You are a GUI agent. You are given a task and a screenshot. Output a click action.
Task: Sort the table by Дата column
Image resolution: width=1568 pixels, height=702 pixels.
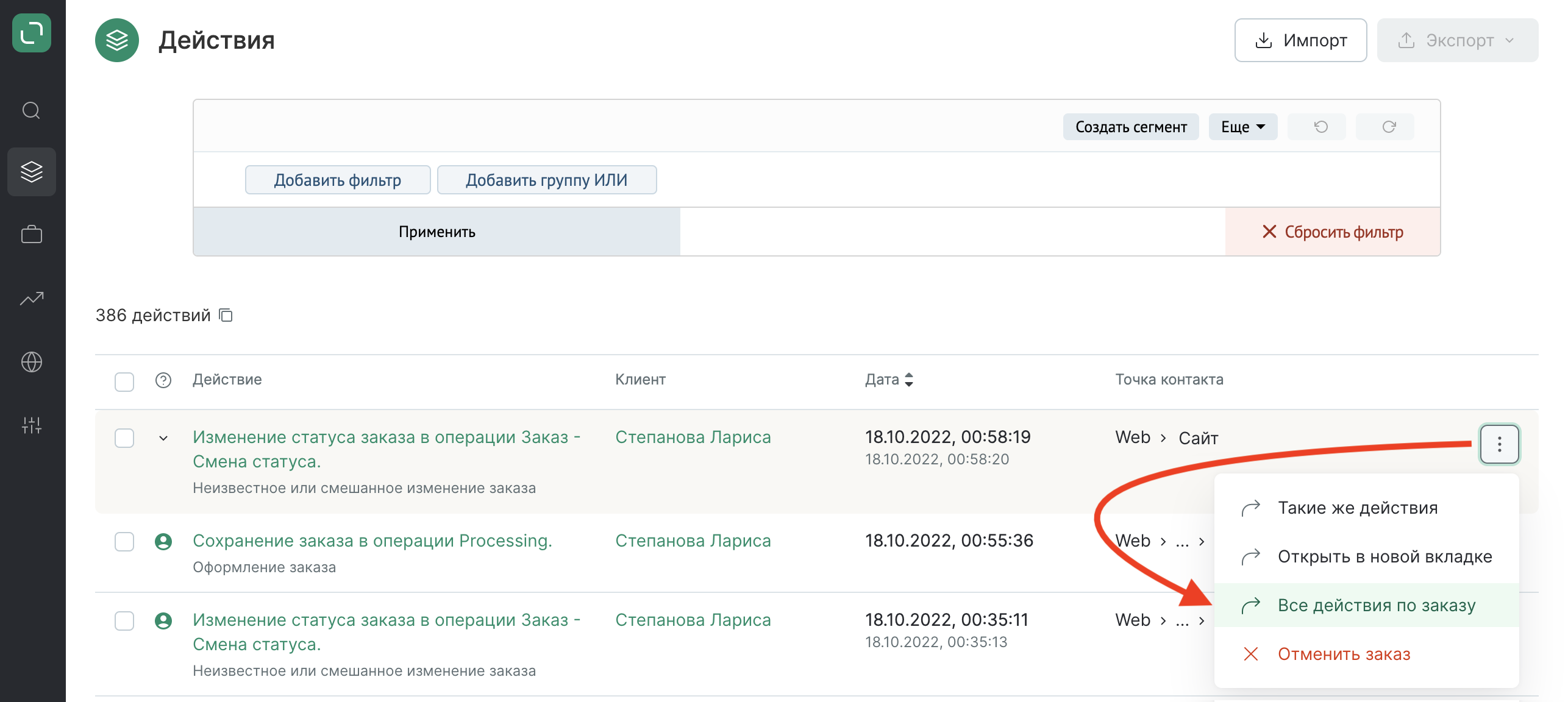point(889,380)
